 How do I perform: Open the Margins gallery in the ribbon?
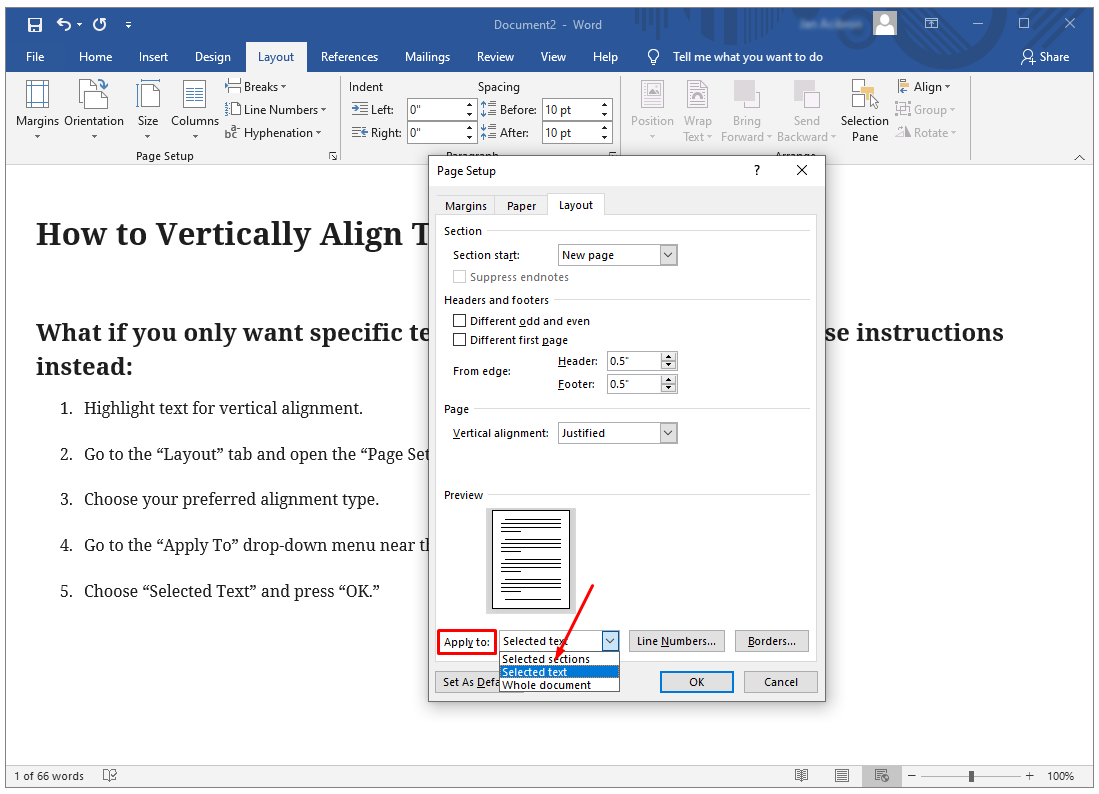coord(37,108)
